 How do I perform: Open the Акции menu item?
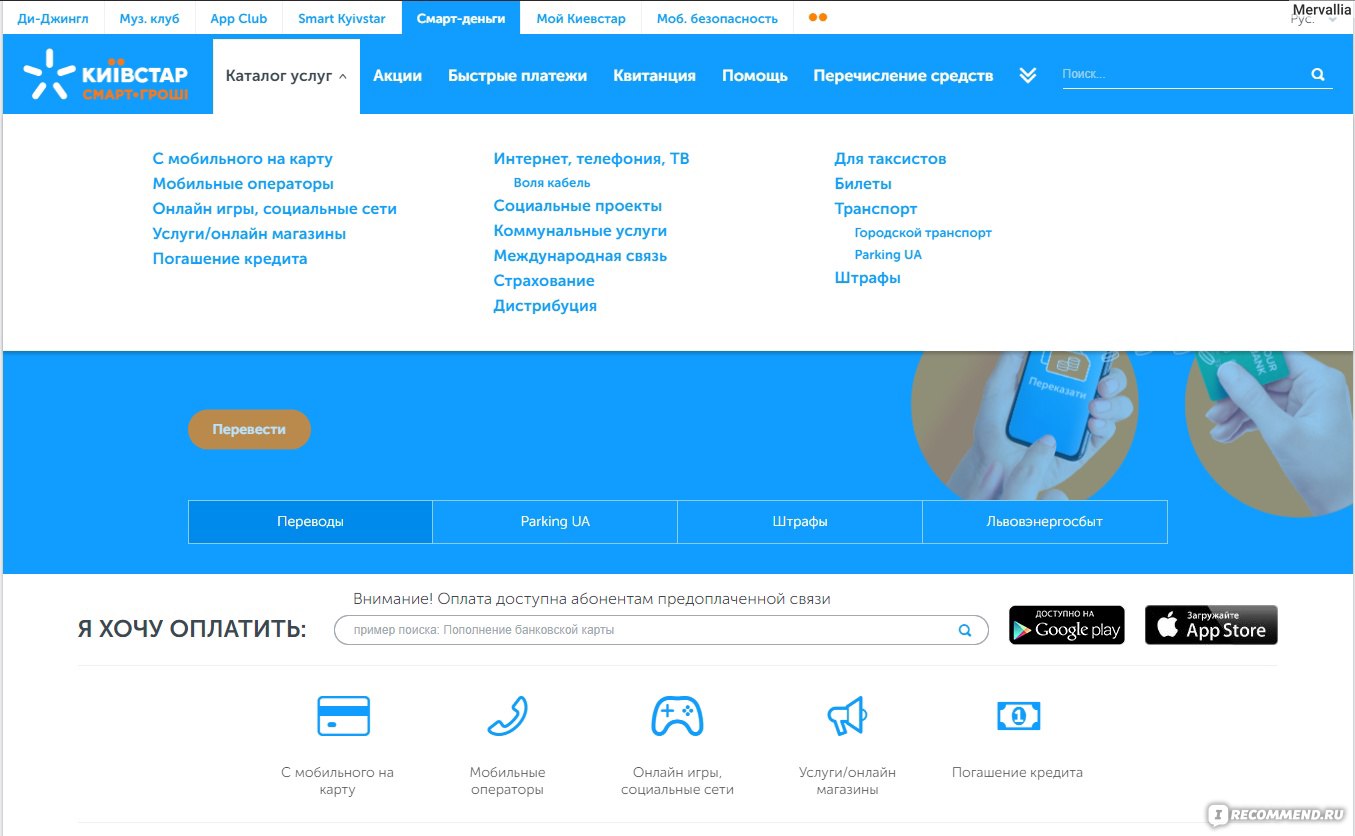[398, 75]
